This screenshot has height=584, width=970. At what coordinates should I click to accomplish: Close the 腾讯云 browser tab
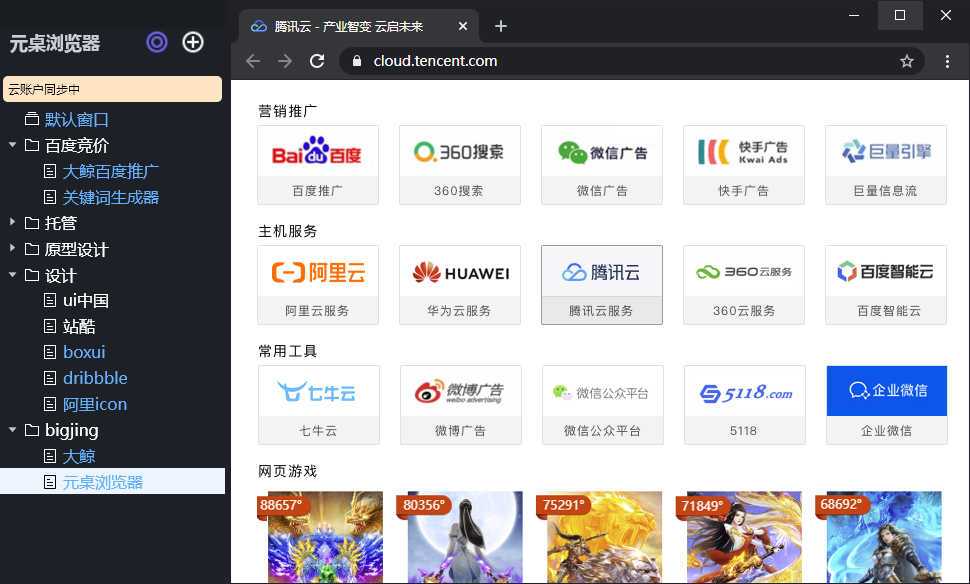click(x=463, y=26)
